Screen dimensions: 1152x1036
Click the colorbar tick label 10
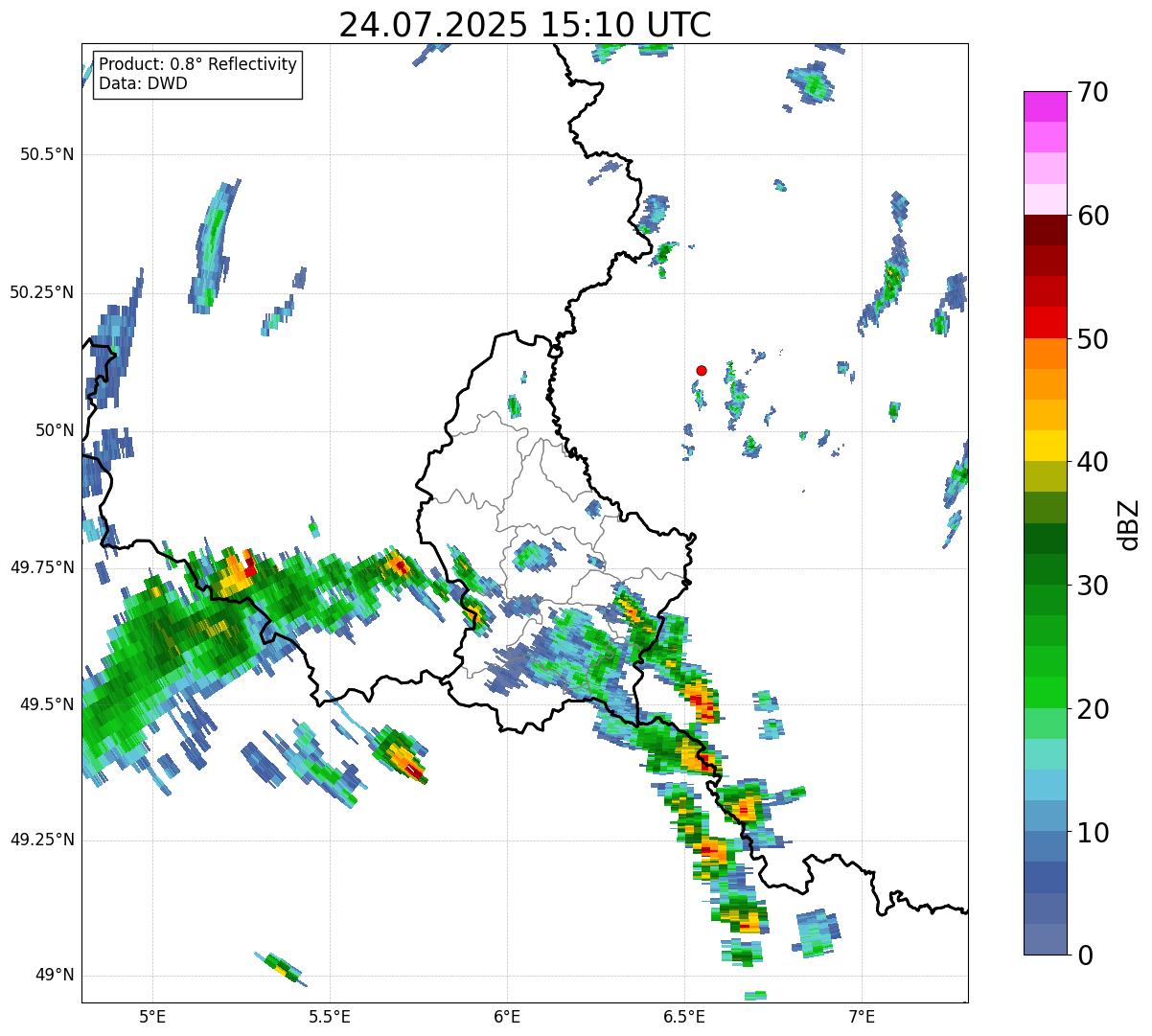pyautogui.click(x=1093, y=832)
